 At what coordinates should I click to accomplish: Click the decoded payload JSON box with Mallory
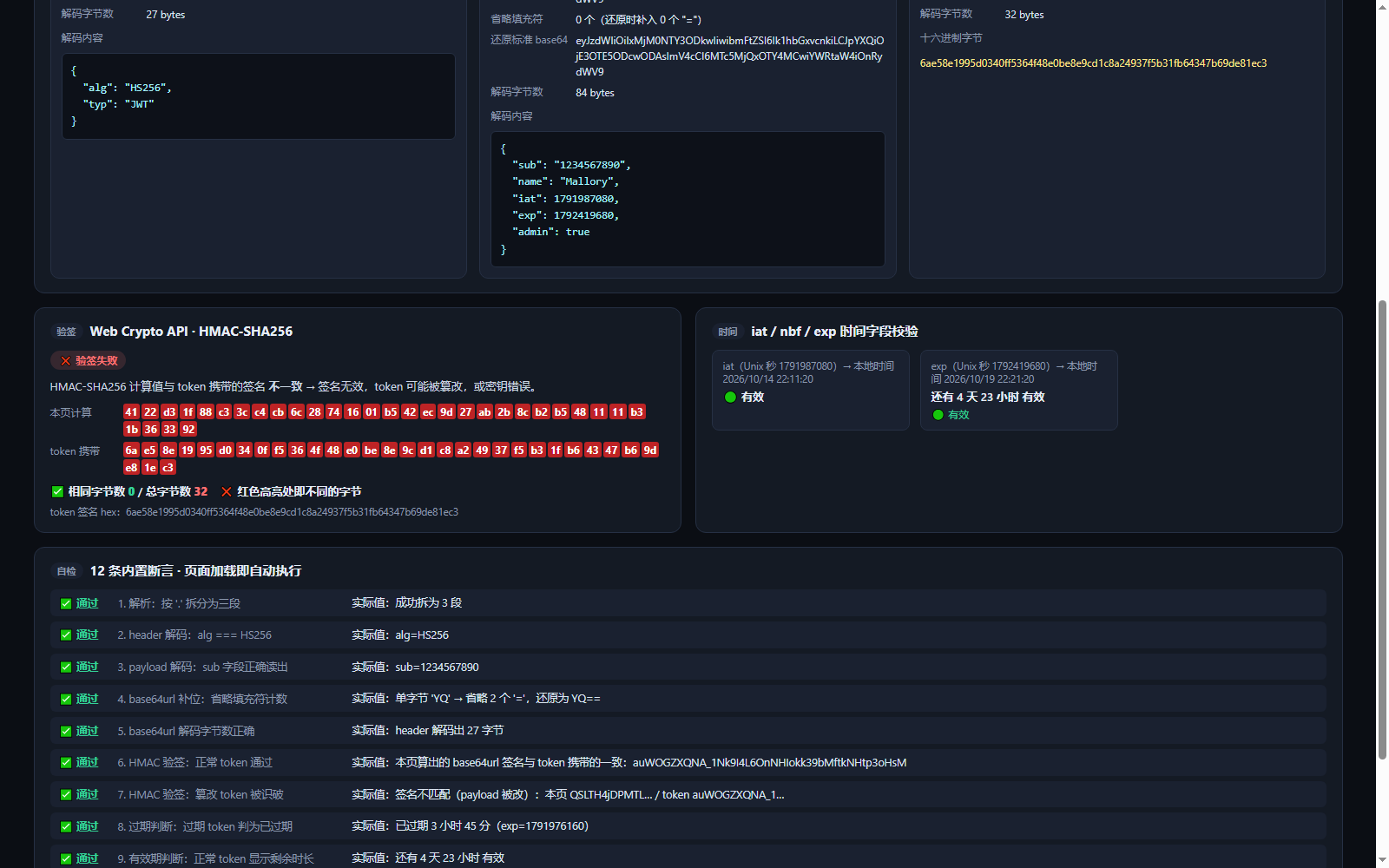[x=688, y=199]
